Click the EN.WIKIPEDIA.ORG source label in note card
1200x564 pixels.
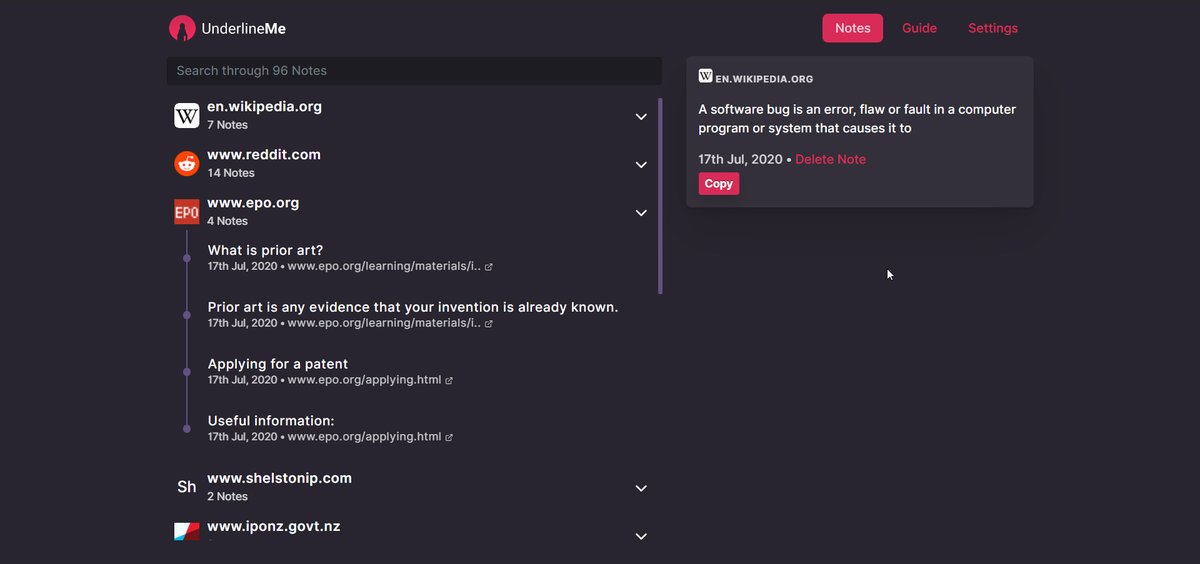pyautogui.click(x=764, y=78)
